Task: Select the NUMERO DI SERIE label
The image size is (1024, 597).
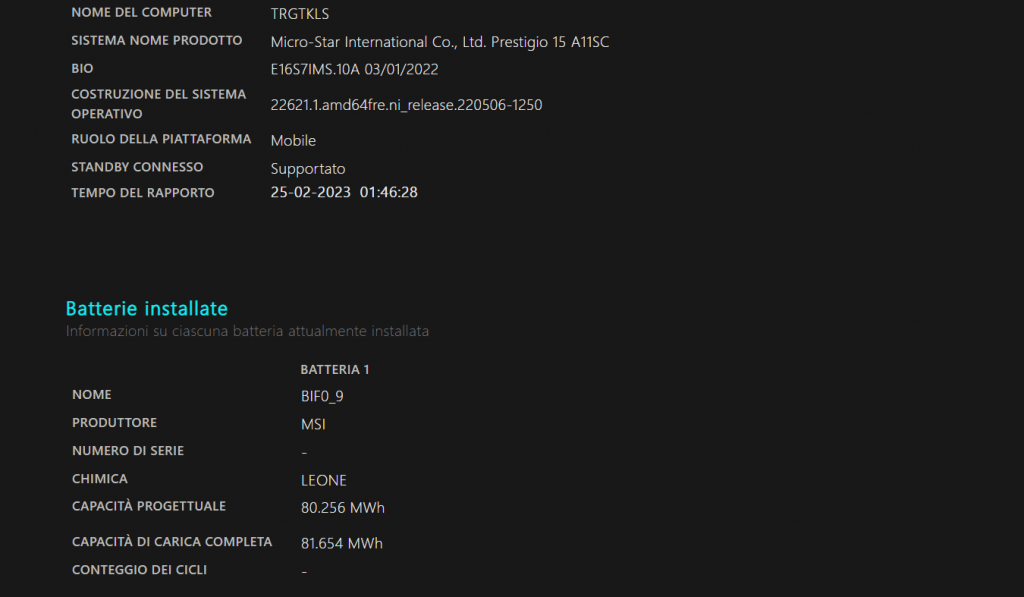Action: pyautogui.click(x=128, y=451)
